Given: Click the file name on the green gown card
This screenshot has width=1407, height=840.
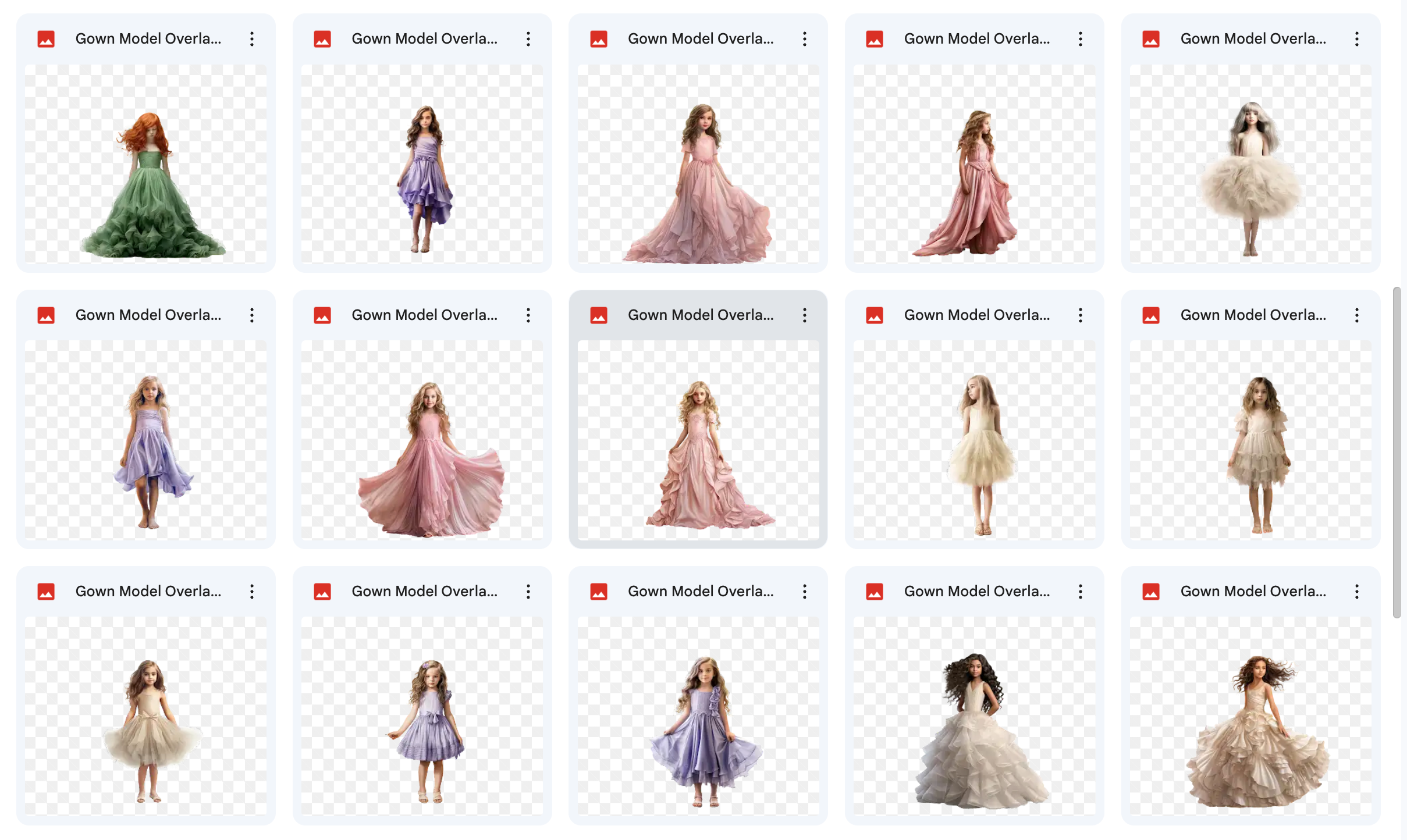Looking at the screenshot, I should coord(148,38).
